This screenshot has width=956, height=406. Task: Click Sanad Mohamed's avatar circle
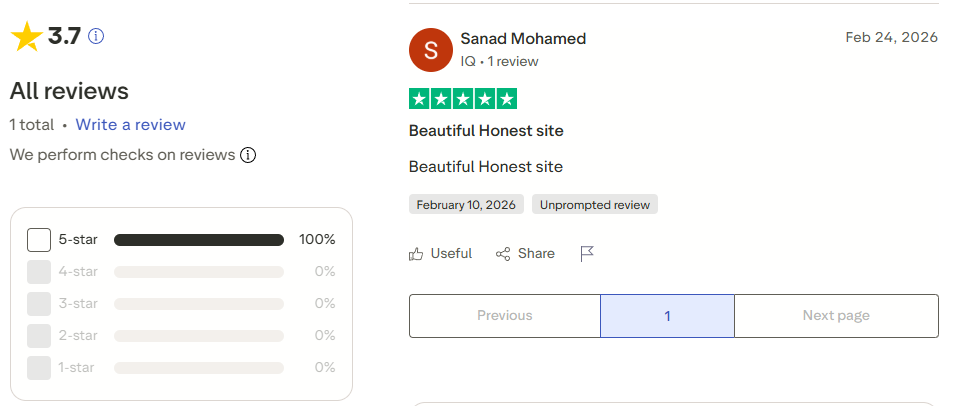pos(431,50)
